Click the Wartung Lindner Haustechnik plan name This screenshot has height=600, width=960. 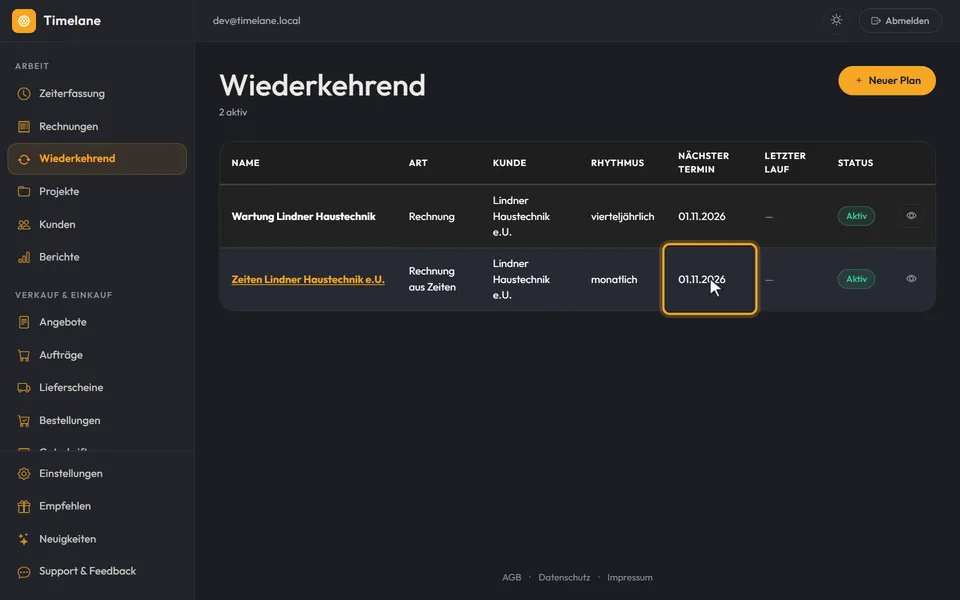click(304, 216)
